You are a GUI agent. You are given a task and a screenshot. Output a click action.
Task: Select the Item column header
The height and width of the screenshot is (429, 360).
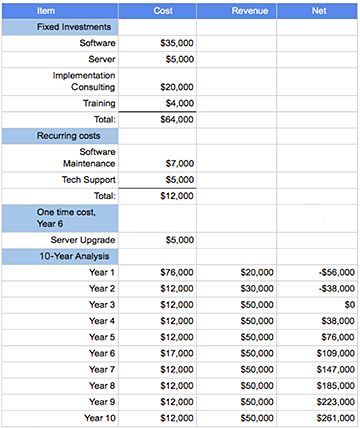[x=60, y=11]
